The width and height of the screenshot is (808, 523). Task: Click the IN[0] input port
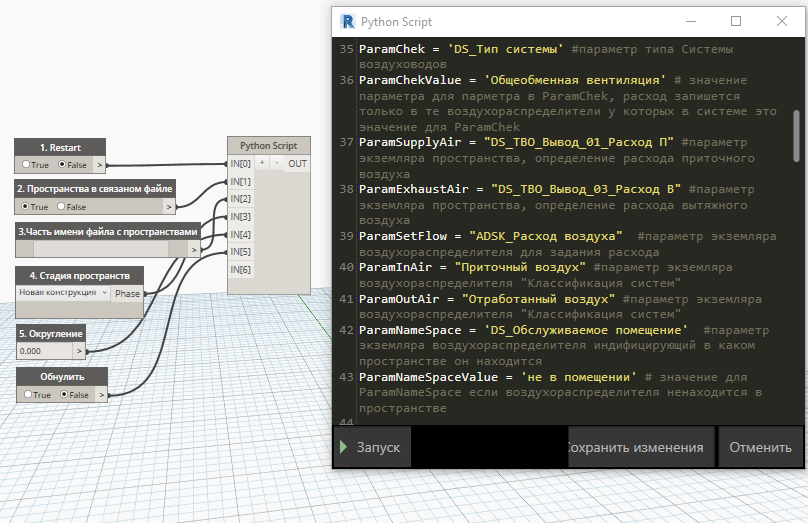(240, 164)
